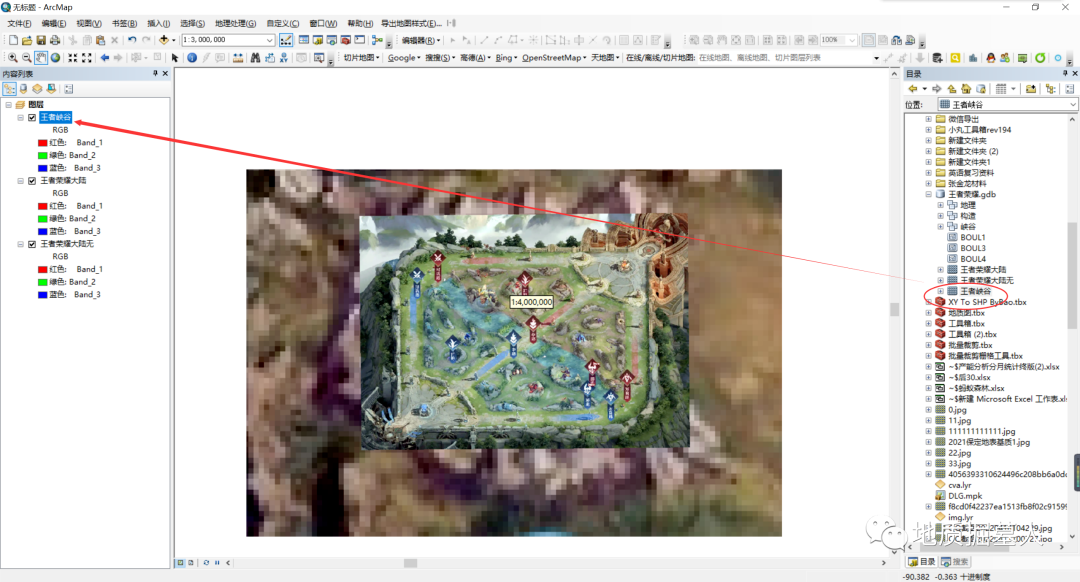Image resolution: width=1080 pixels, height=582 pixels.
Task: Switch contents to List By Source icon
Action: pyautogui.click(x=23, y=89)
